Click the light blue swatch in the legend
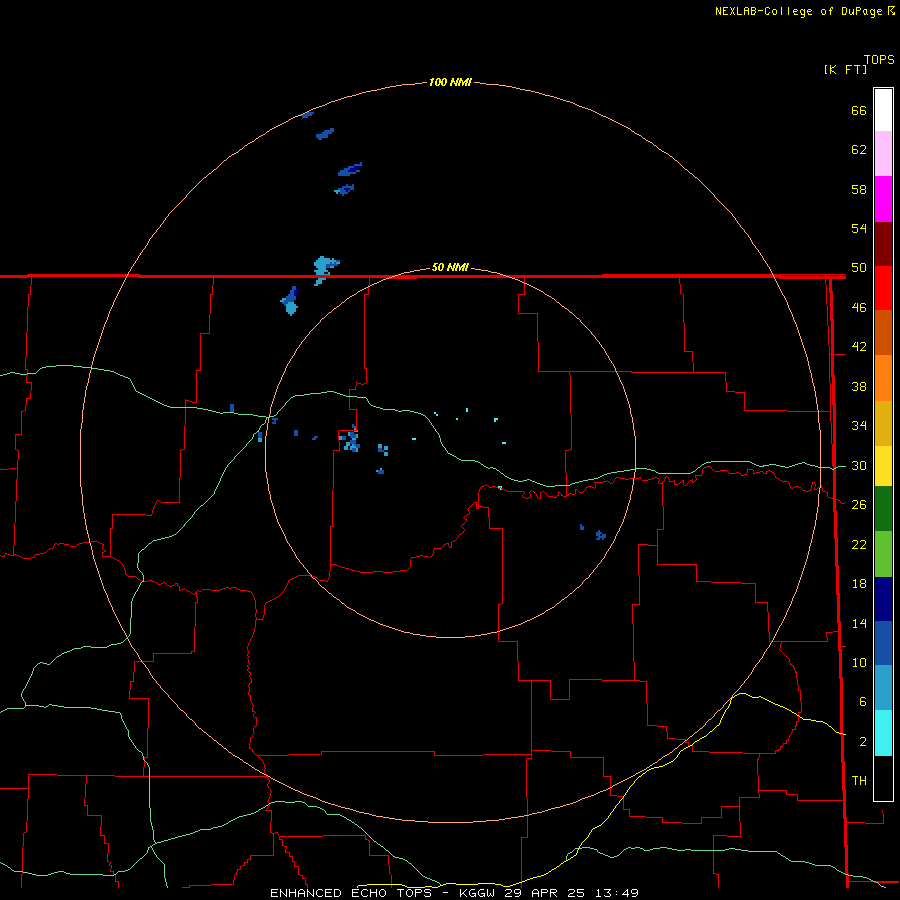 883,688
